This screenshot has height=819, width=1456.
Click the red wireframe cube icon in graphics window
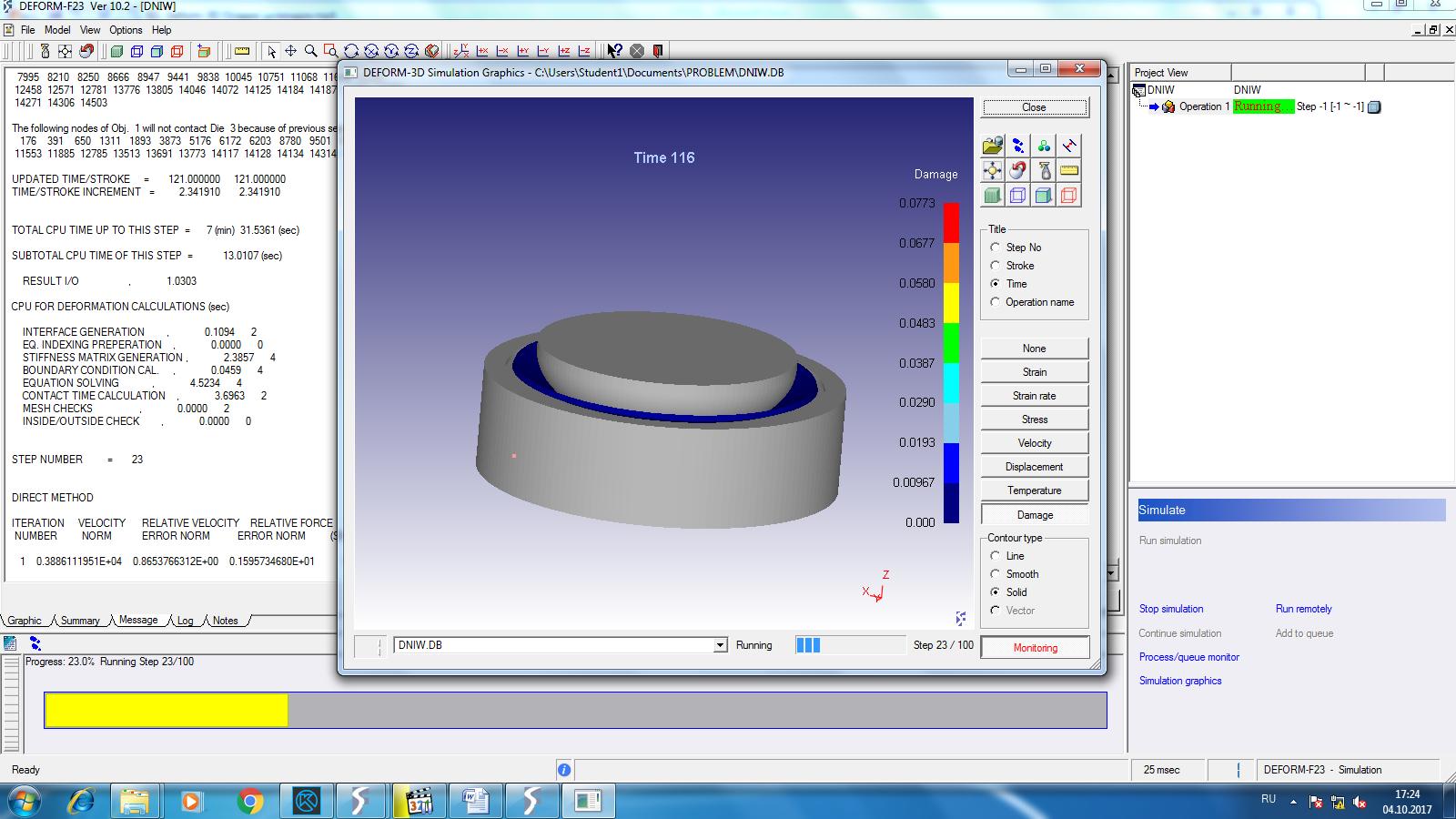click(x=1069, y=196)
